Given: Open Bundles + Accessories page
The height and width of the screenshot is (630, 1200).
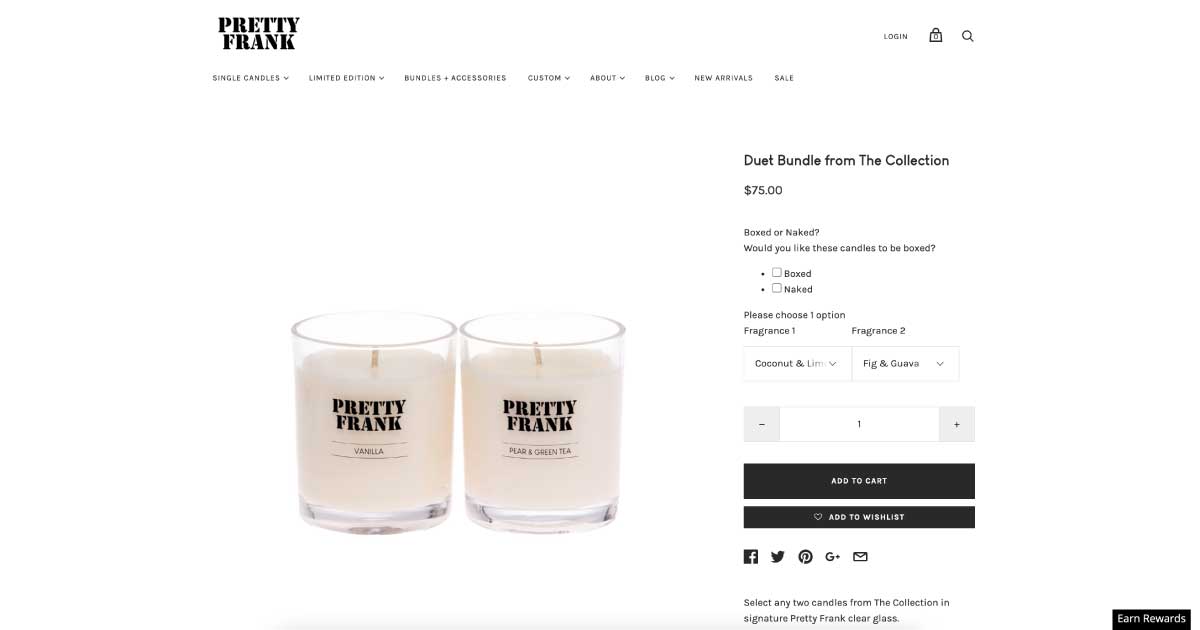Looking at the screenshot, I should 455,78.
